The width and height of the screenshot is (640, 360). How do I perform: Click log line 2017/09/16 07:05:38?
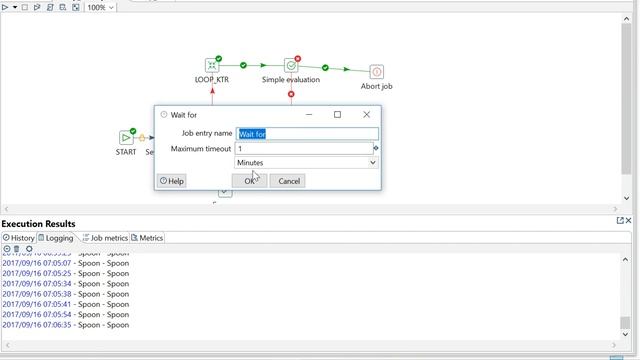coord(66,294)
